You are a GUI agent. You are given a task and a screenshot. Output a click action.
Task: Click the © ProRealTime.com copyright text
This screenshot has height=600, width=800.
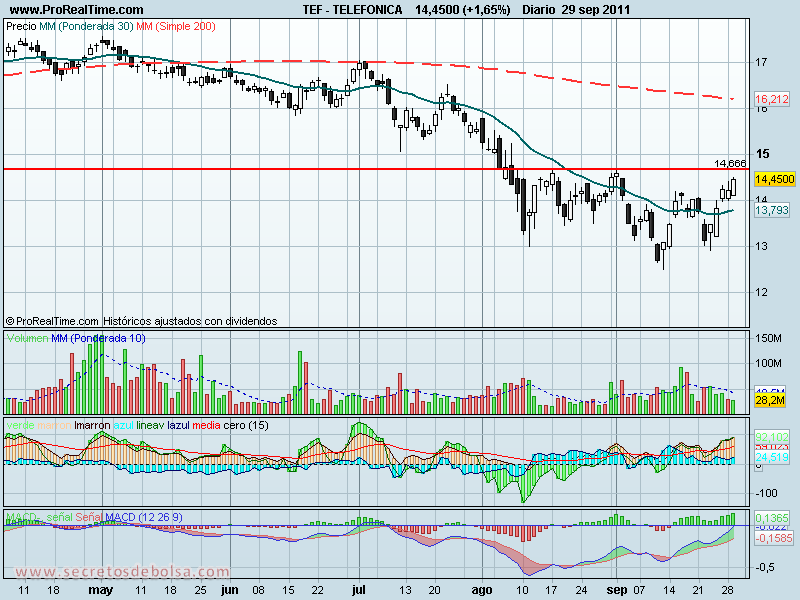pyautogui.click(x=52, y=321)
